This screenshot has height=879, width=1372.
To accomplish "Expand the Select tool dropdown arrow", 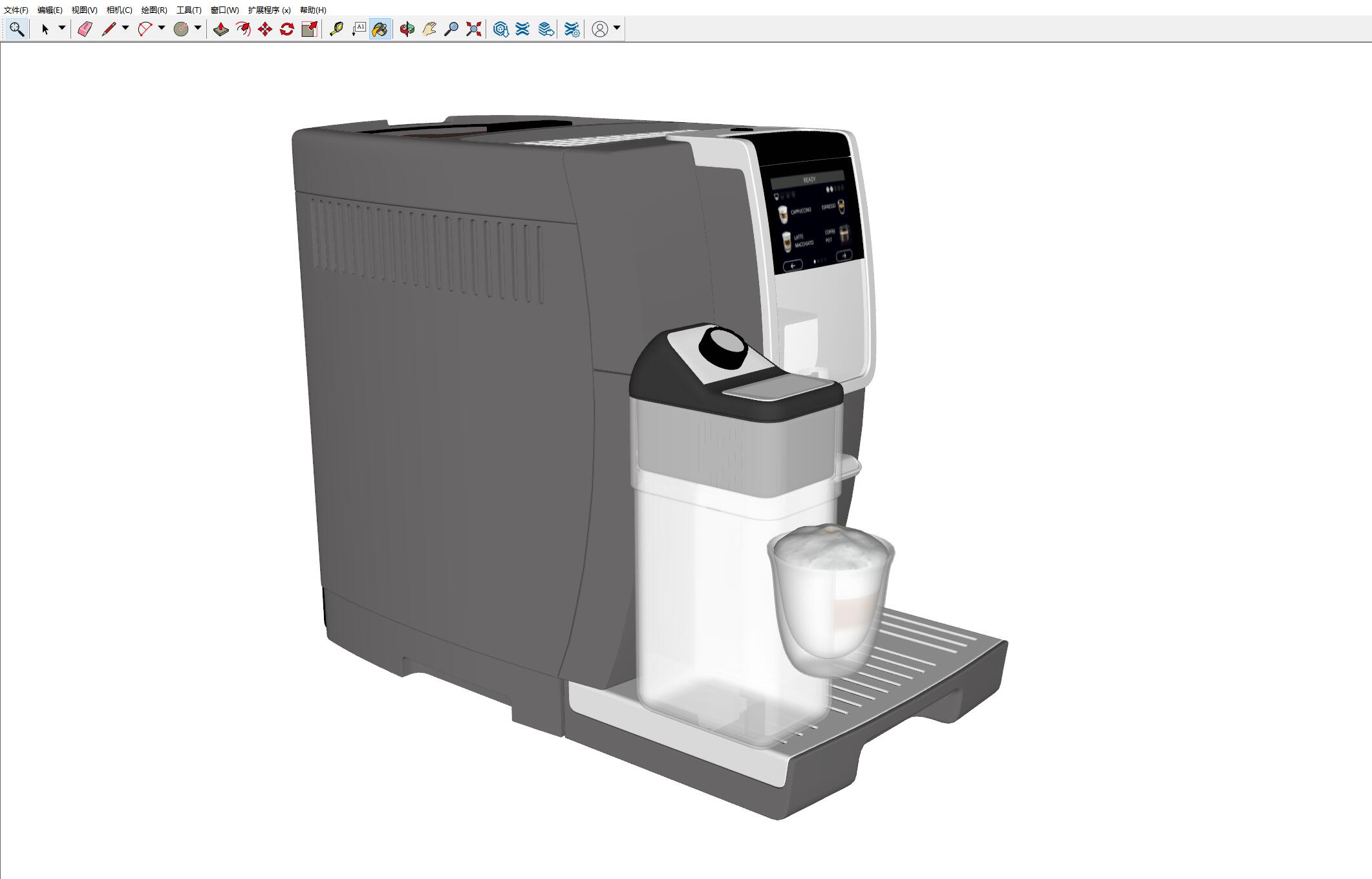I will [x=62, y=28].
